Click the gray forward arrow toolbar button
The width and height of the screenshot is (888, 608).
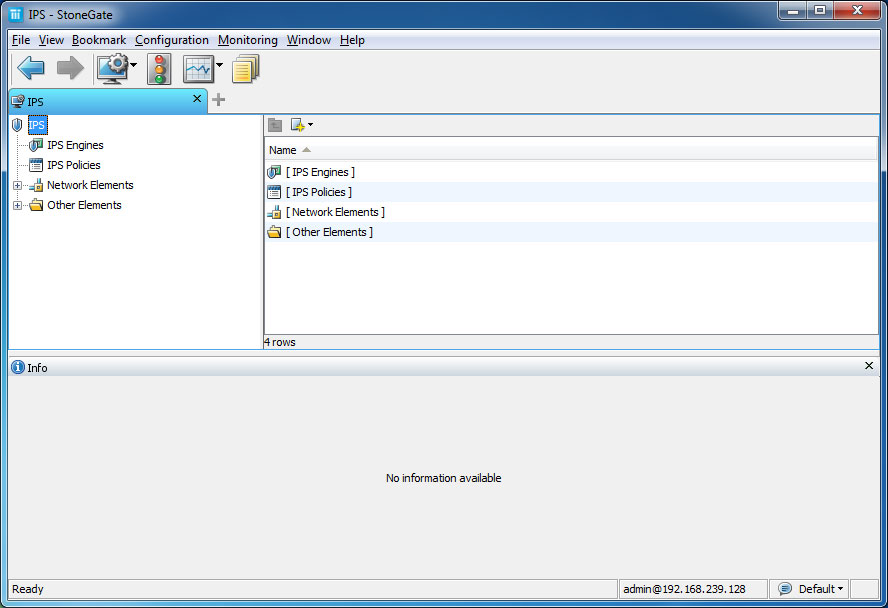pos(70,68)
